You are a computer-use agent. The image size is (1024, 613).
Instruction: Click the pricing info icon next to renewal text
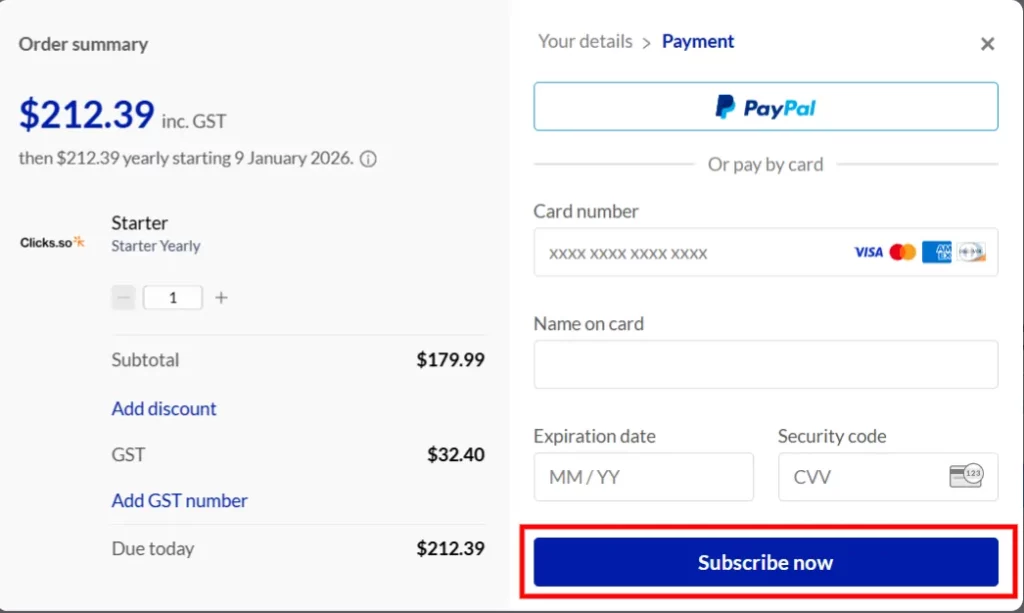click(367, 158)
